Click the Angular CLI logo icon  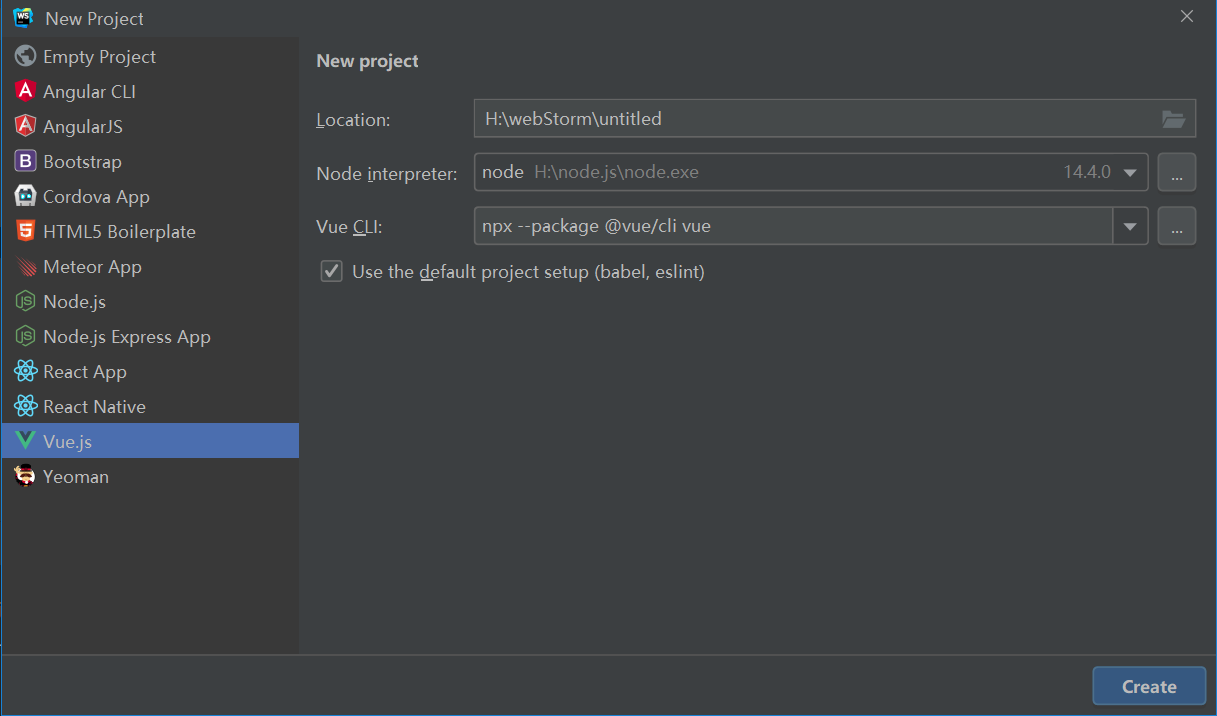25,92
